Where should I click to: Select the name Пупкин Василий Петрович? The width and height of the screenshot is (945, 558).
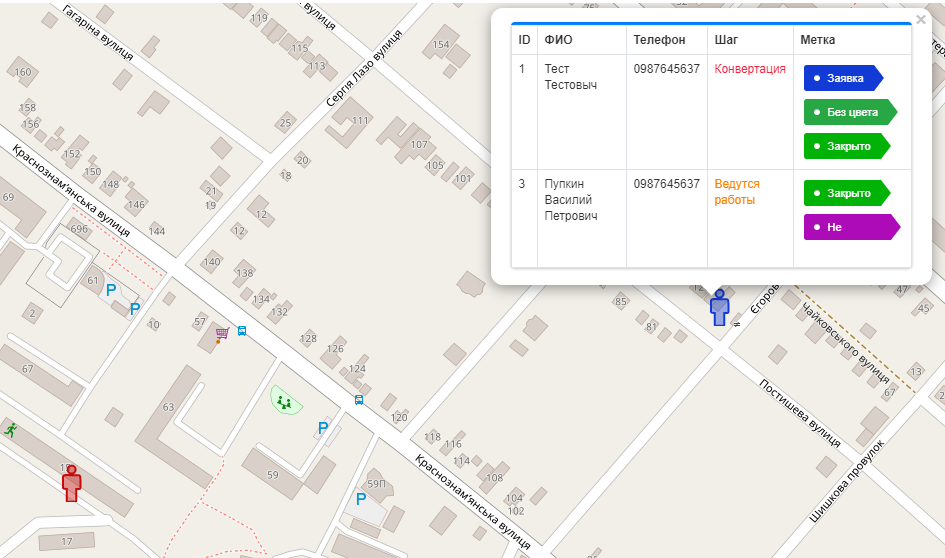(x=571, y=199)
